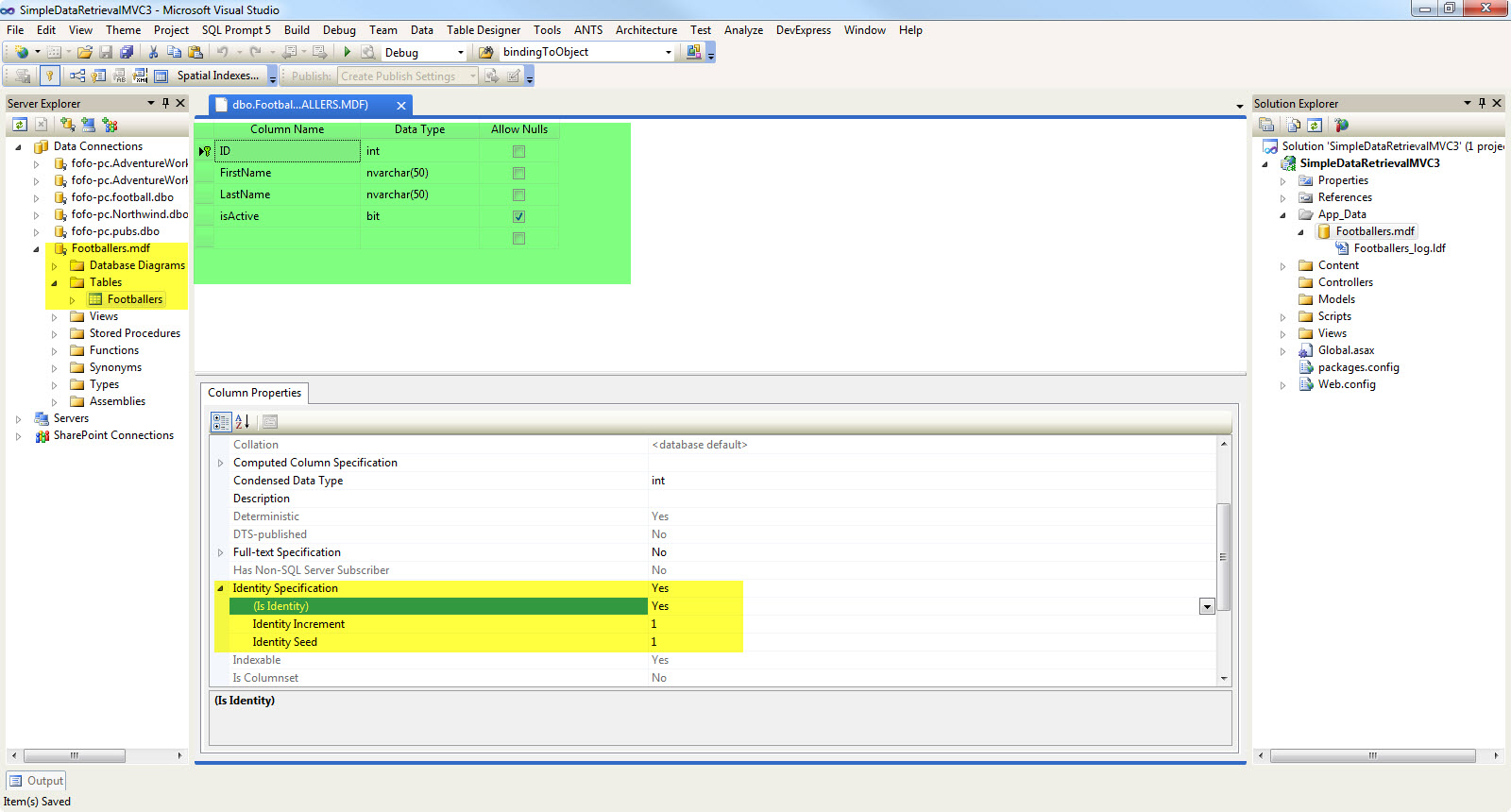Pin the Server Explorer panel
The image size is (1511, 812).
[165, 103]
